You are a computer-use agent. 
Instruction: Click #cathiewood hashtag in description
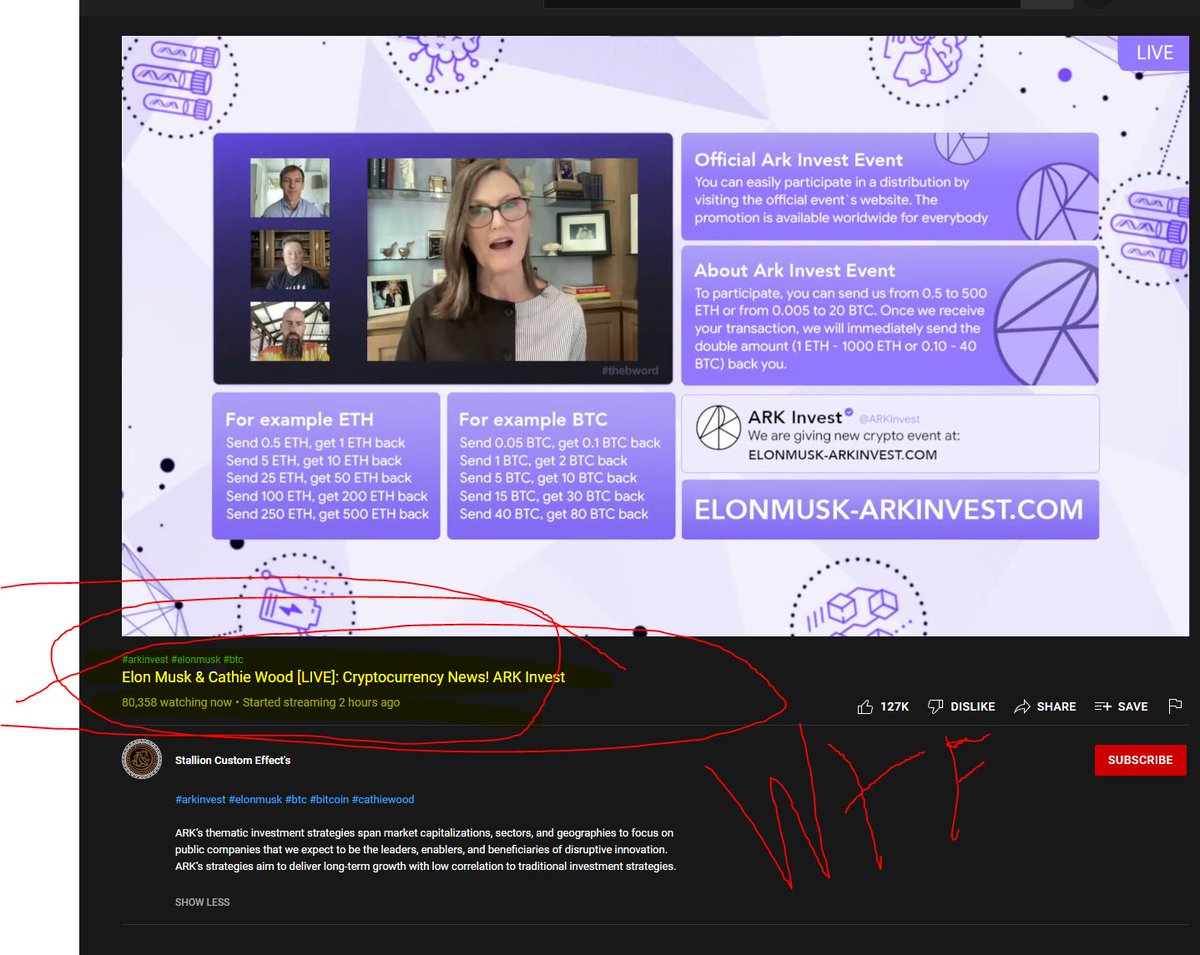point(383,800)
